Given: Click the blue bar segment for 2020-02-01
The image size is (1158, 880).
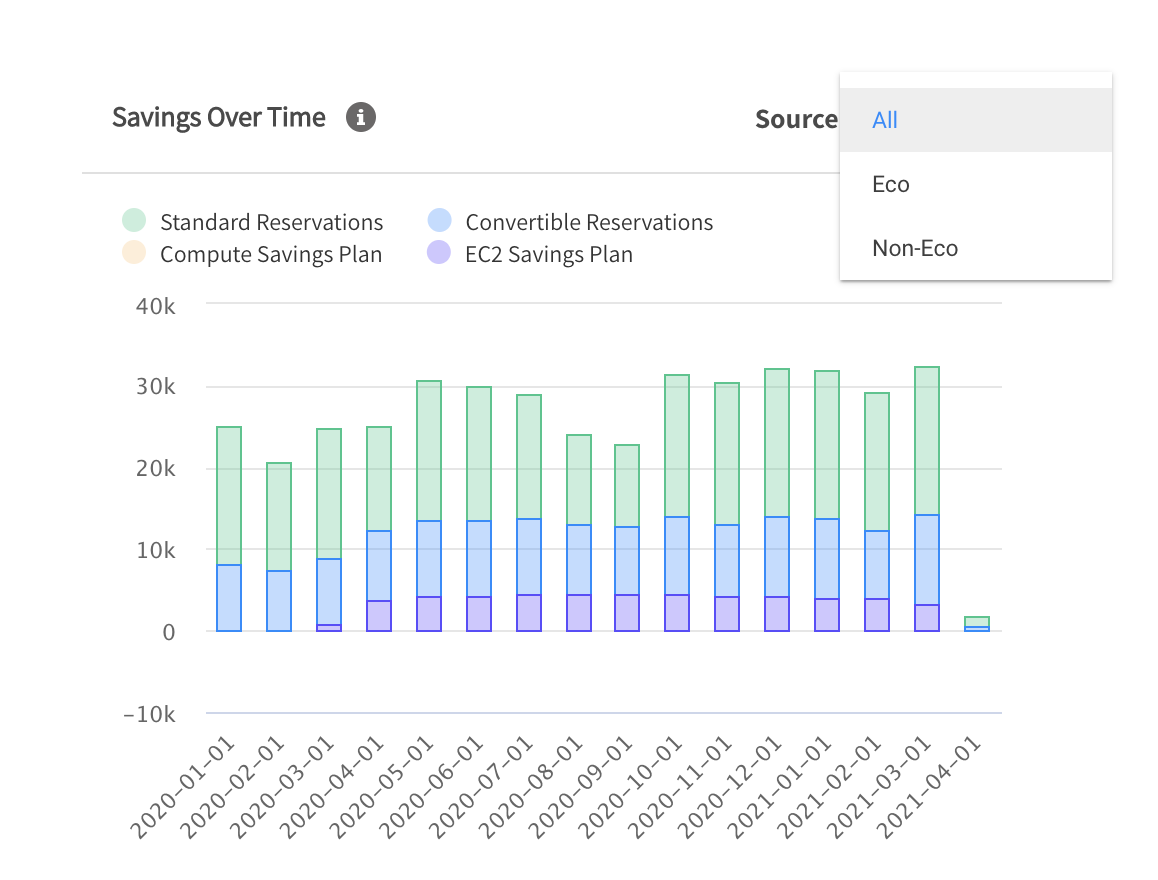Looking at the screenshot, I should click(279, 600).
